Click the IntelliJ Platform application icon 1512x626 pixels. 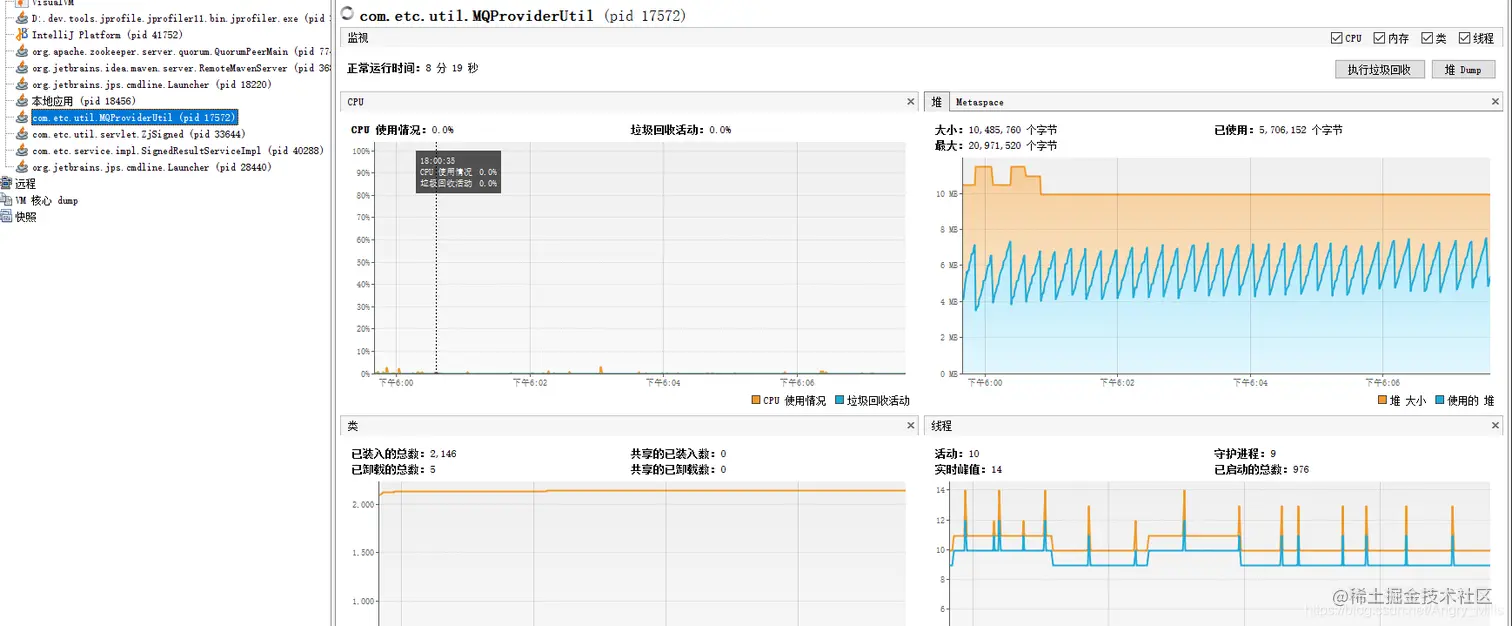[22, 35]
